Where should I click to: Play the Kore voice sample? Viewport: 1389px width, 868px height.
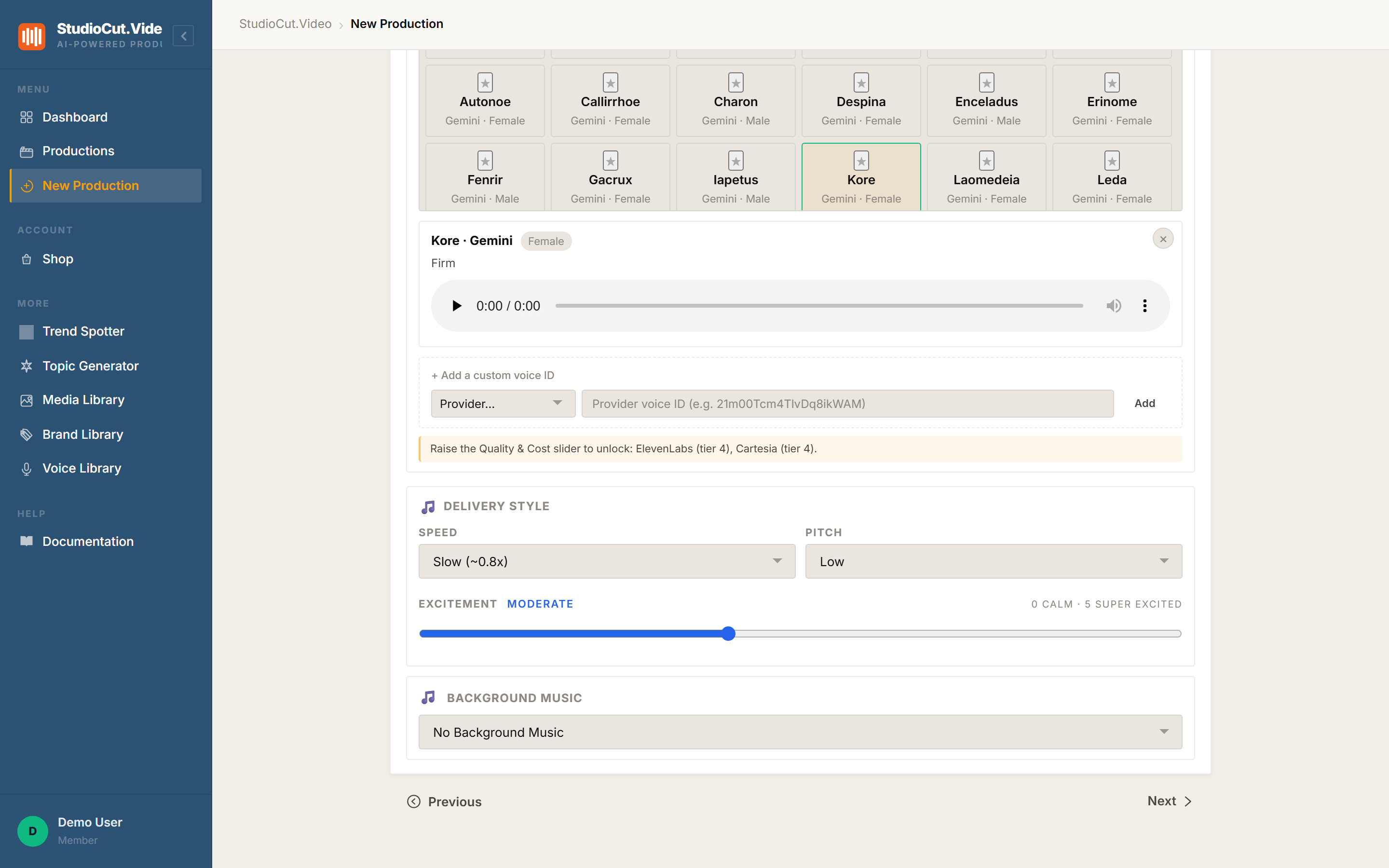456,306
